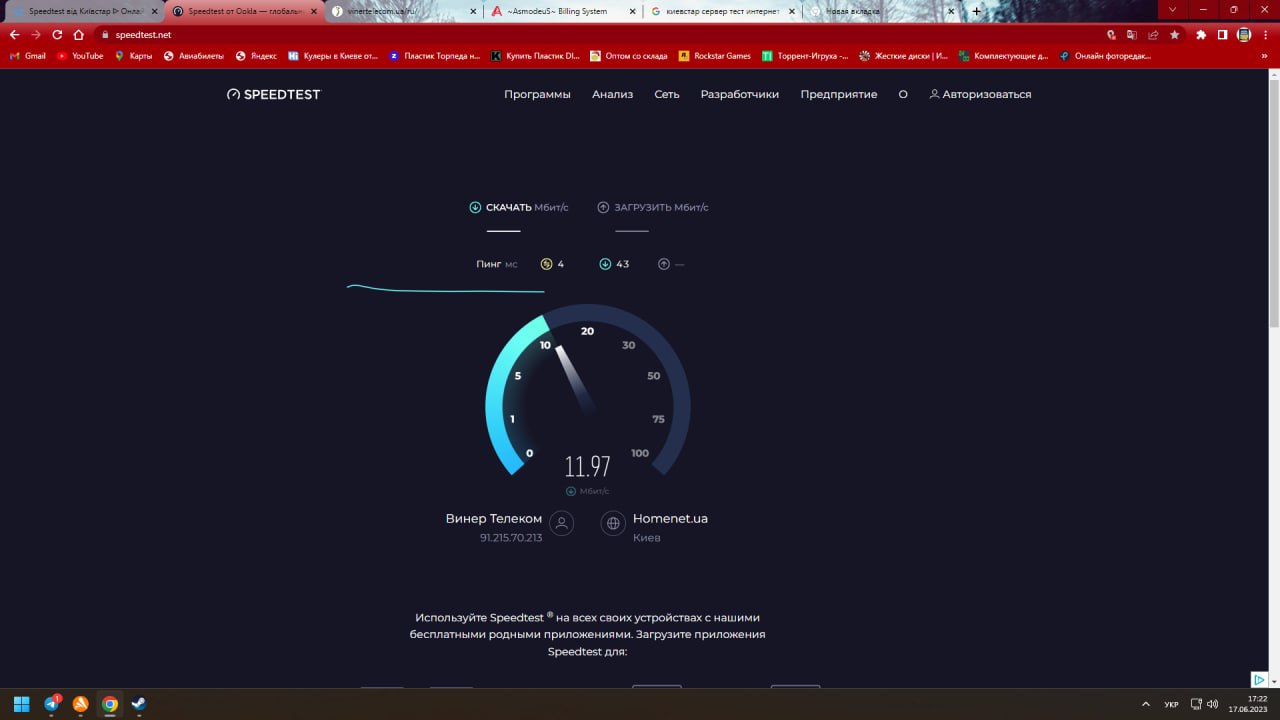Open the Авиабилеты bookmark

(x=194, y=56)
